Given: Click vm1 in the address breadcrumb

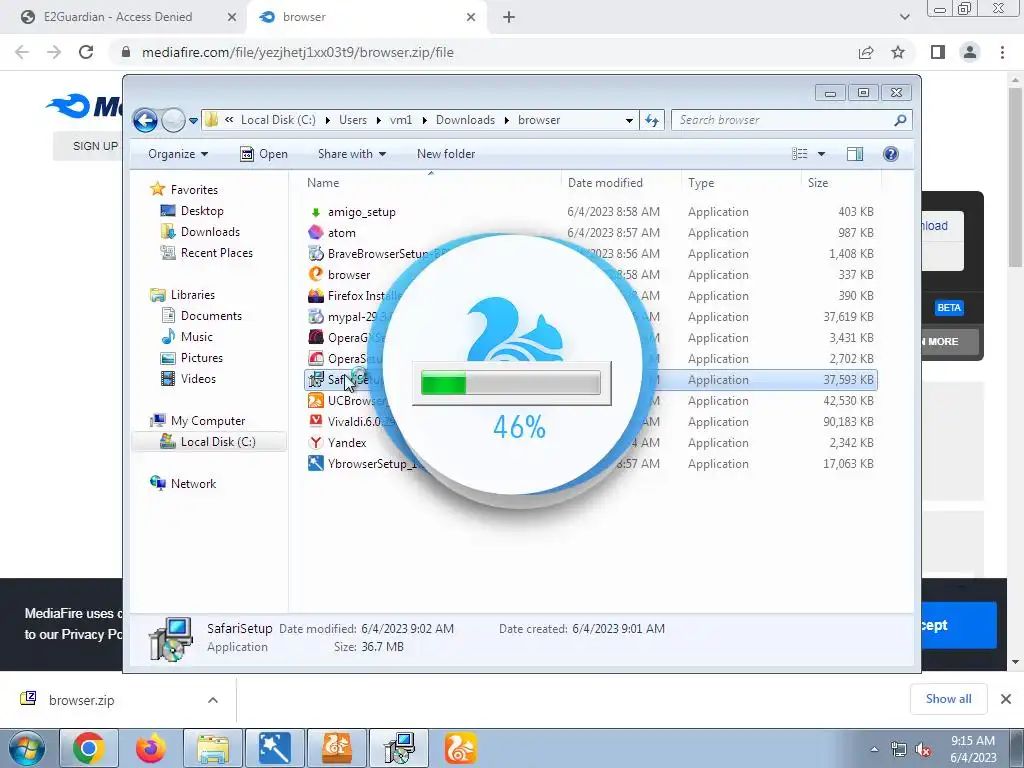Looking at the screenshot, I should pyautogui.click(x=401, y=120).
